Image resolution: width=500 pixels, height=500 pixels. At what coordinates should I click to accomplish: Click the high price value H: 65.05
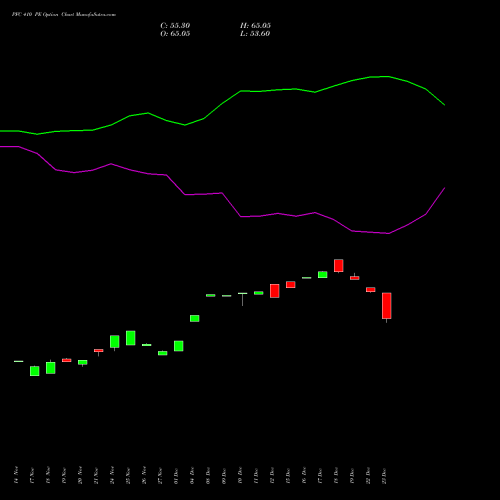click(255, 26)
